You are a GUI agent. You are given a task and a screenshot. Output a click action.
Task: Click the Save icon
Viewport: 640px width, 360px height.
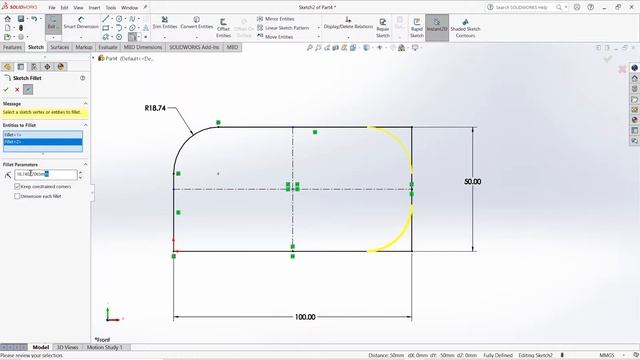[21, 19]
